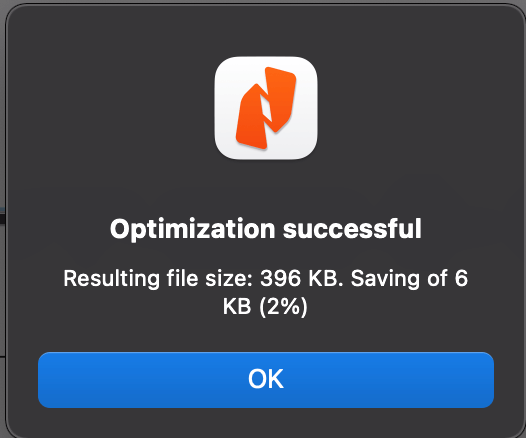Click the 'Resulting' word in message

tap(111, 279)
